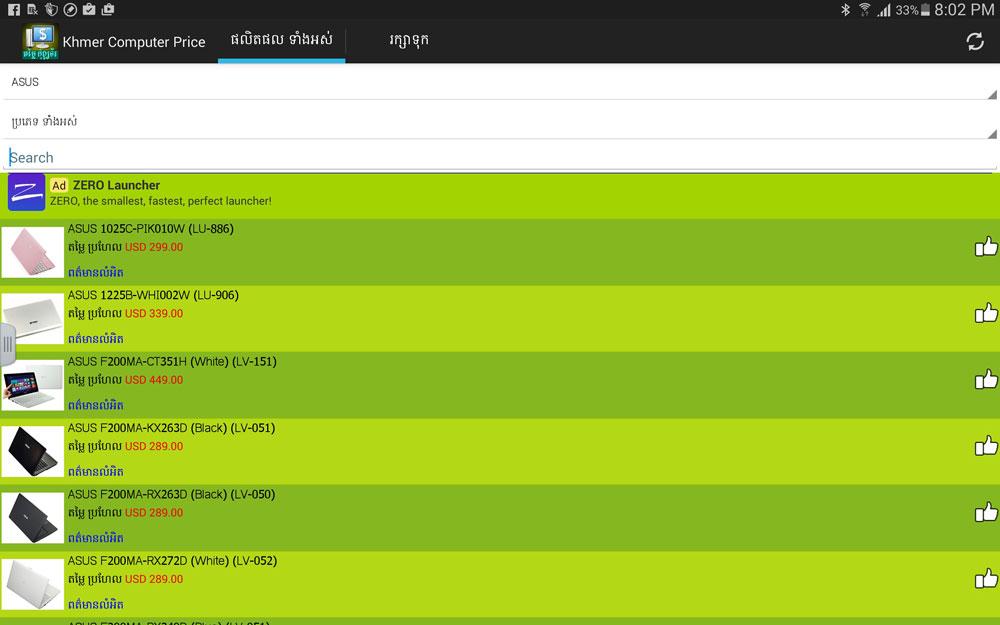Open the Facebook notification in status bar
Image resolution: width=1000 pixels, height=625 pixels.
[x=13, y=10]
